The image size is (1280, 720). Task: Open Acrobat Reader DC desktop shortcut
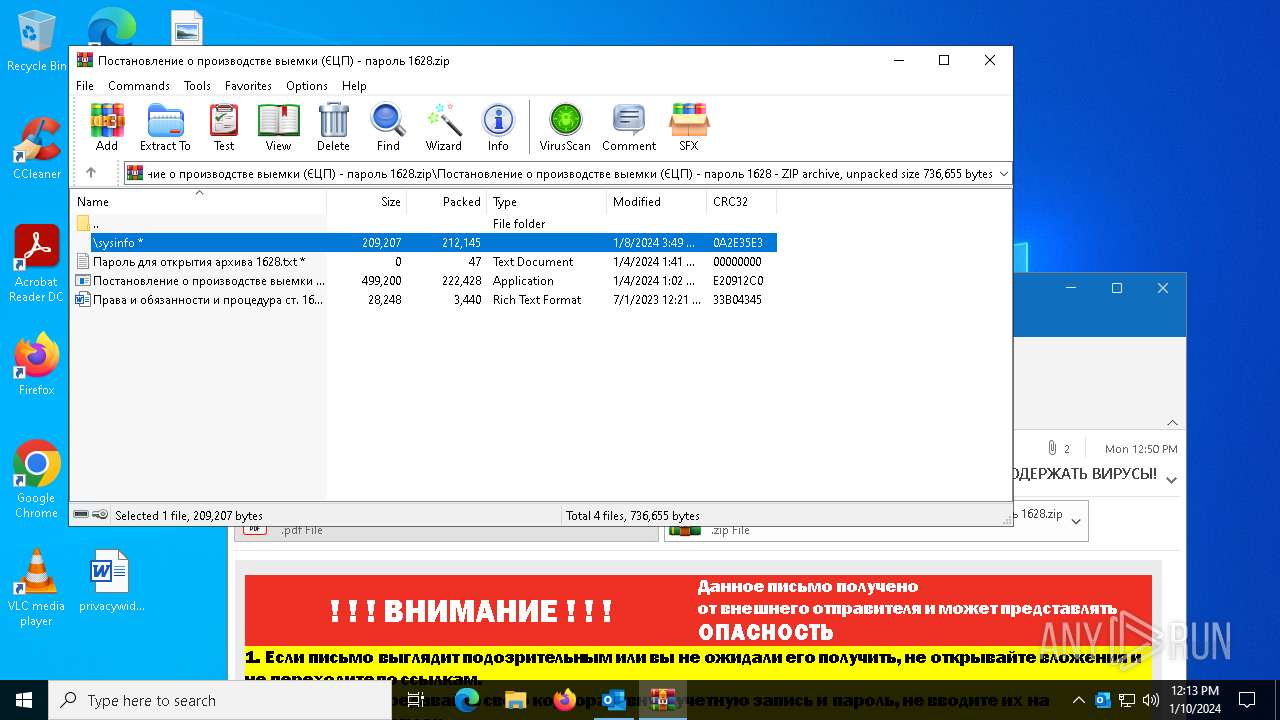pyautogui.click(x=36, y=265)
